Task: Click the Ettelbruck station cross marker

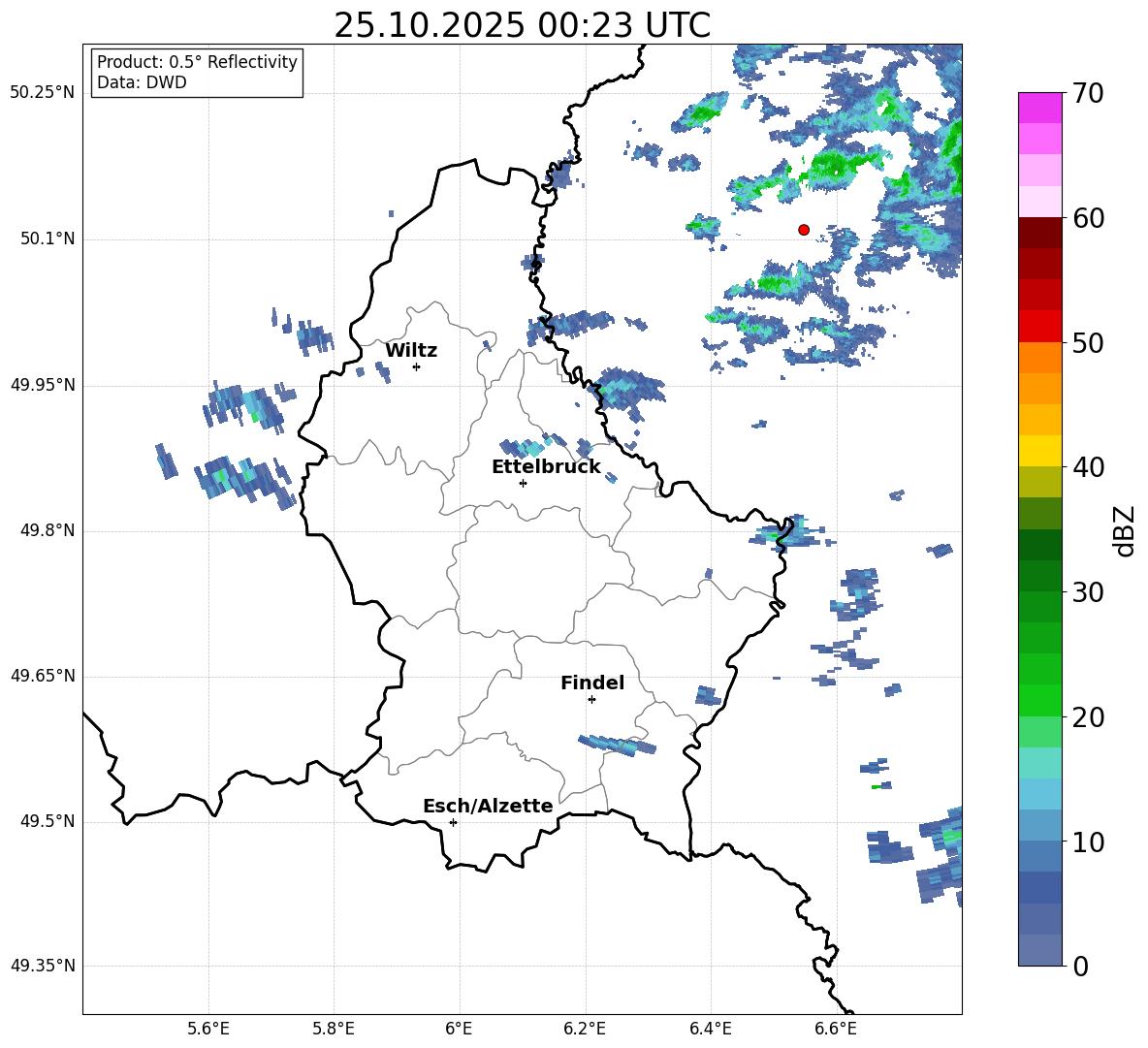Action: (x=523, y=483)
